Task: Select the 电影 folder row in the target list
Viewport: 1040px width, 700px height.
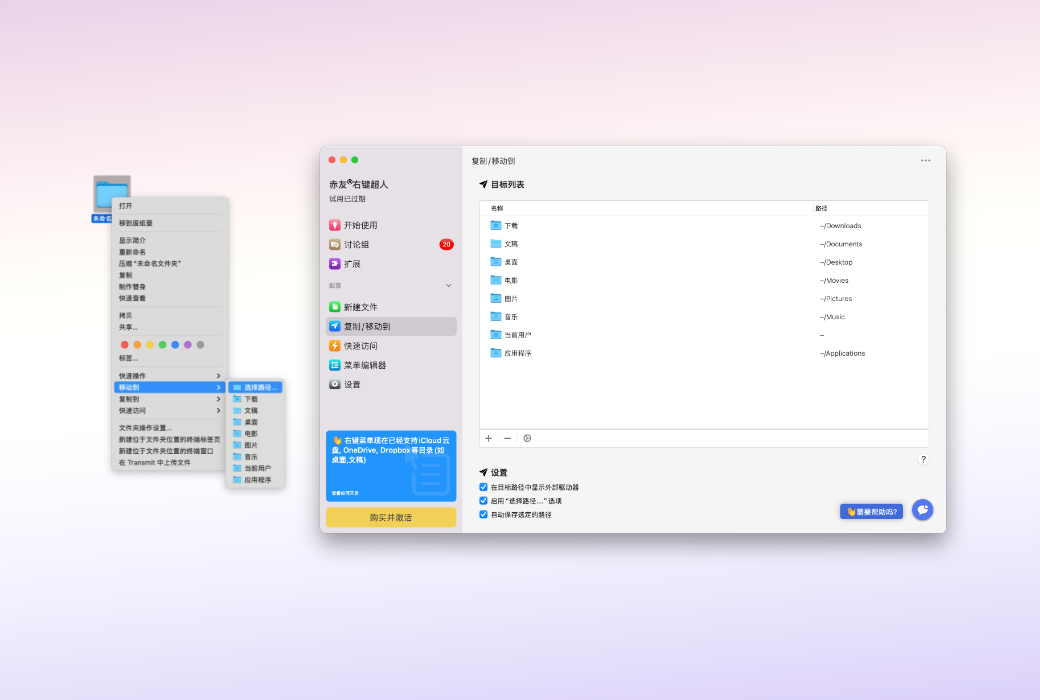Action: point(704,281)
